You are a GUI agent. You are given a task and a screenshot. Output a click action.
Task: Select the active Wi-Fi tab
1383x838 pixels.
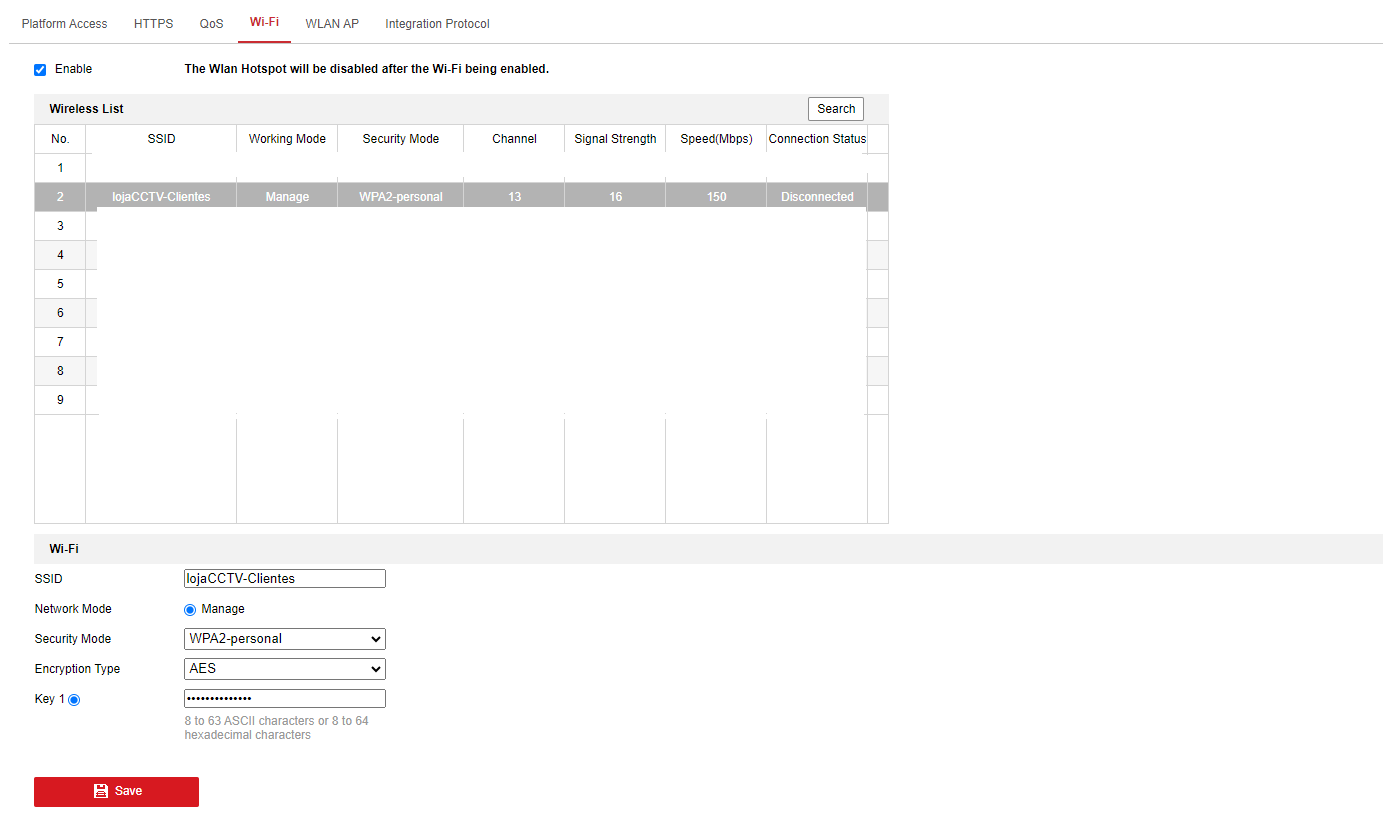(264, 23)
